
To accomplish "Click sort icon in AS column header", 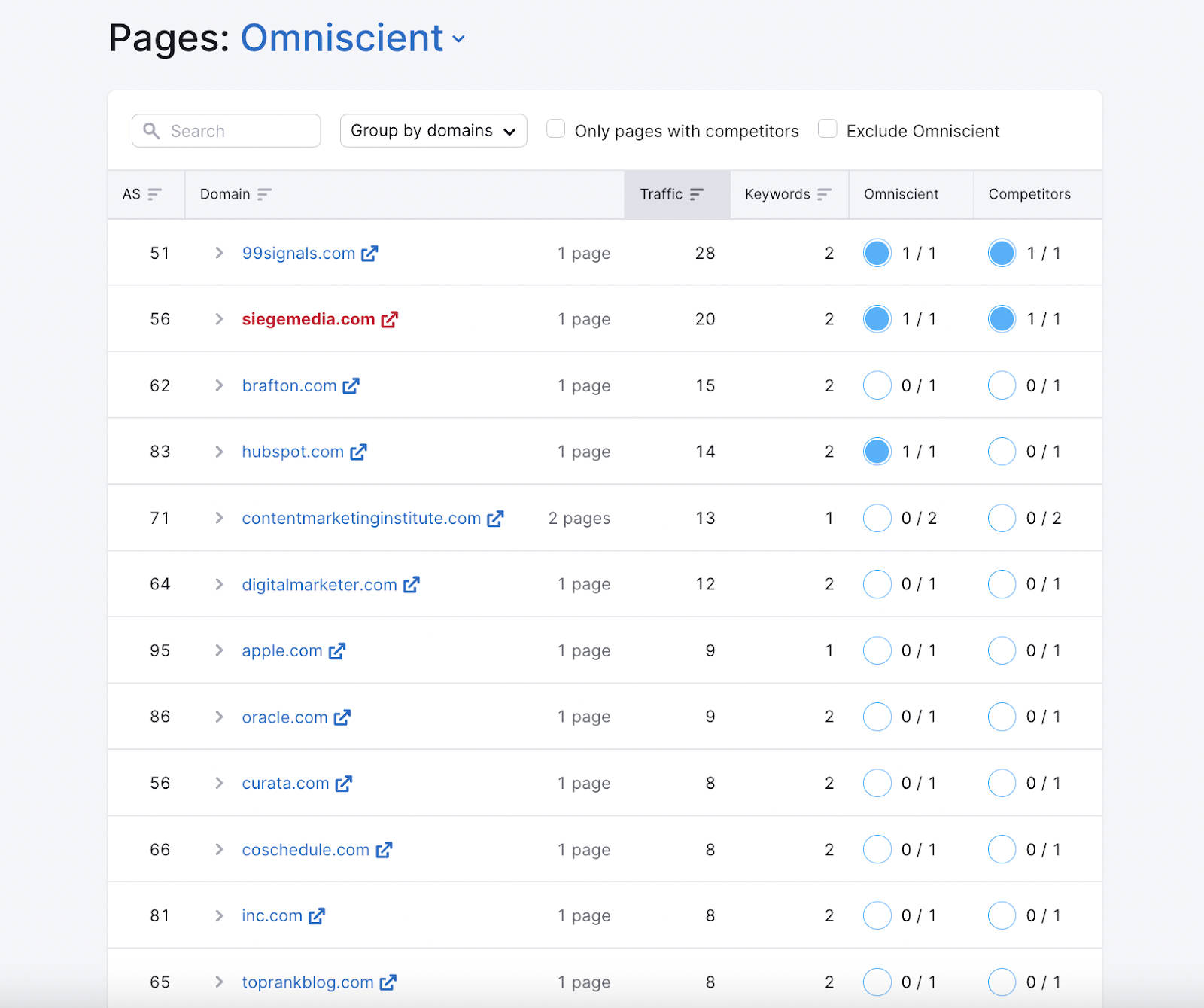I will [x=154, y=194].
